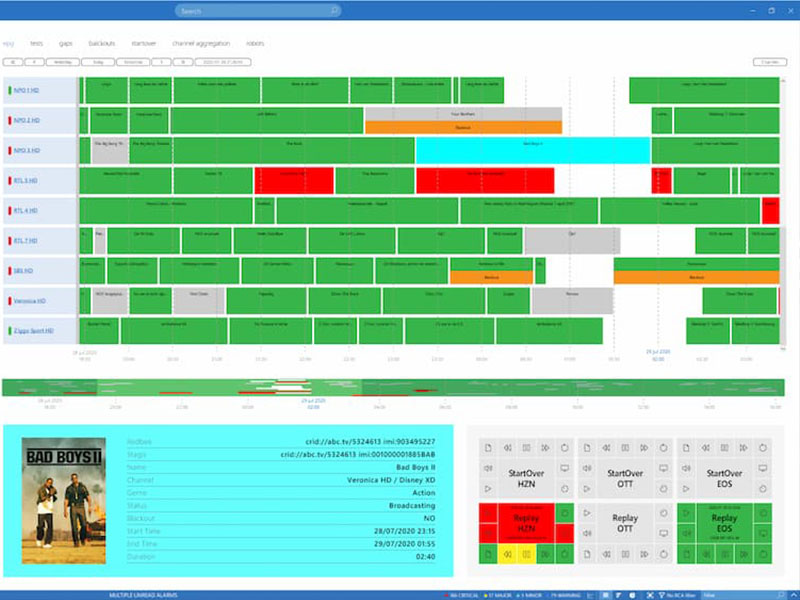The width and height of the screenshot is (800, 600).
Task: Click the yellow pause icon in Replay HZN tile
Action: 526,554
